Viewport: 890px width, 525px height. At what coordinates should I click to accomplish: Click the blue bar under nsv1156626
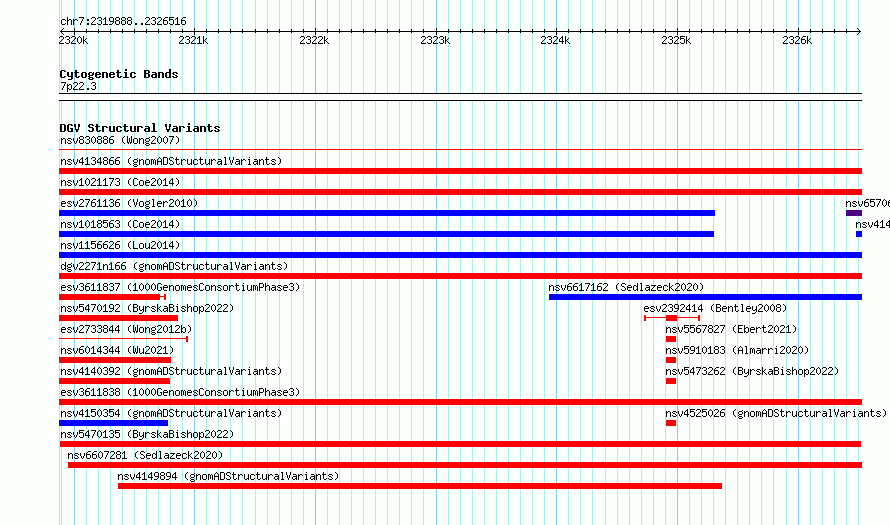tap(460, 255)
